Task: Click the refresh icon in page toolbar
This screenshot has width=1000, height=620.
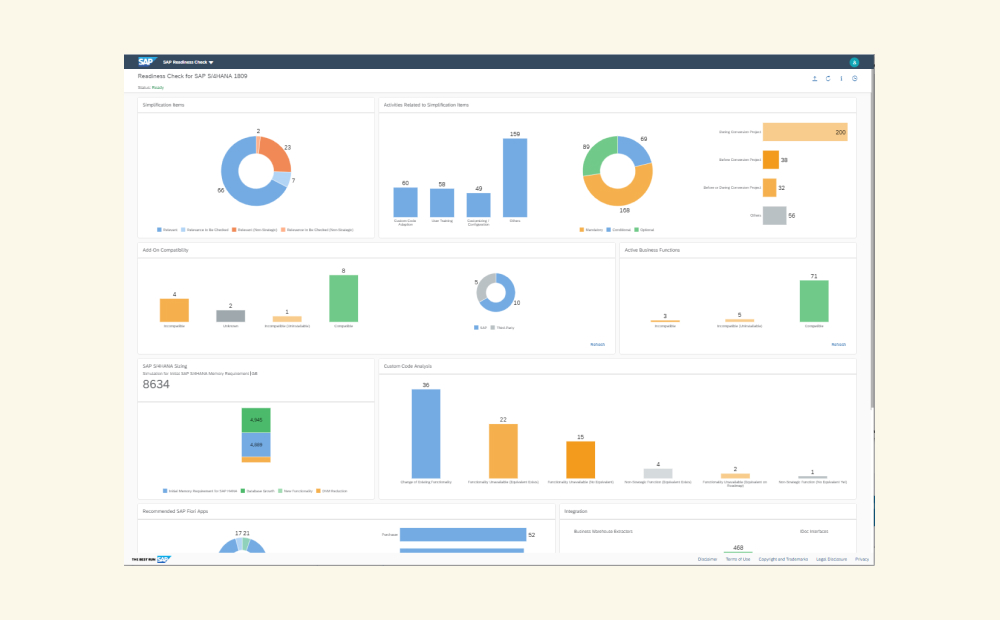Action: pos(828,78)
